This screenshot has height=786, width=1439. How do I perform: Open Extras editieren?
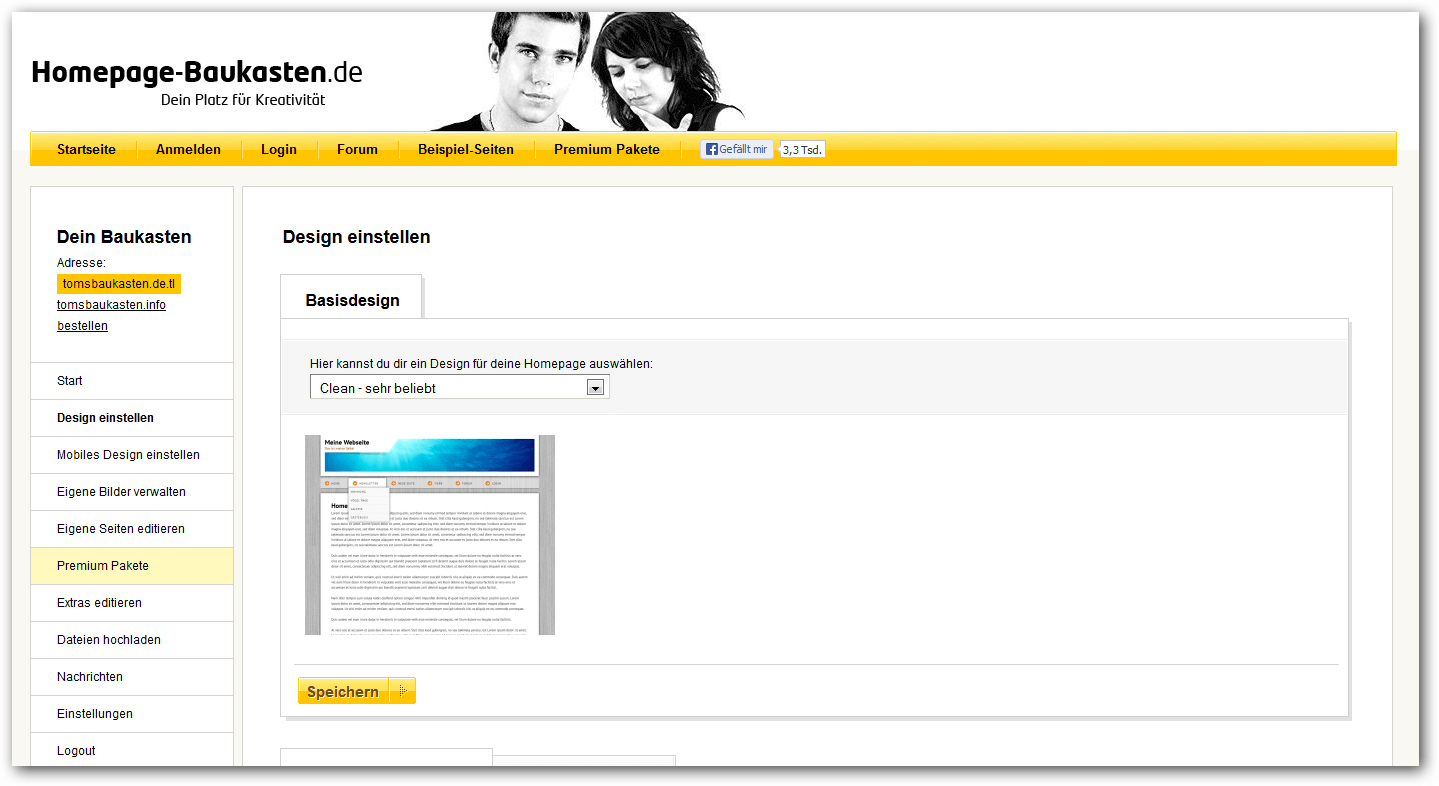click(x=132, y=603)
